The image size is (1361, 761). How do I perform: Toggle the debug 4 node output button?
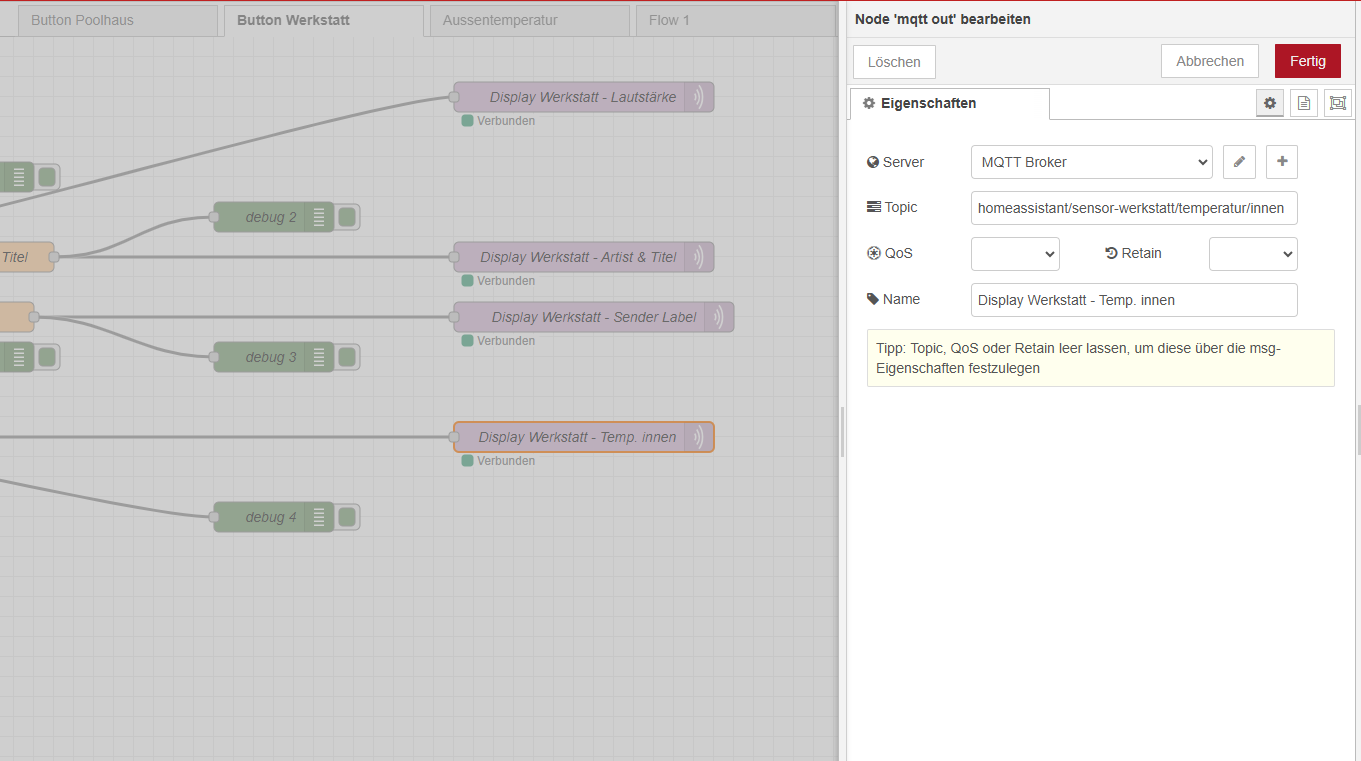(347, 517)
